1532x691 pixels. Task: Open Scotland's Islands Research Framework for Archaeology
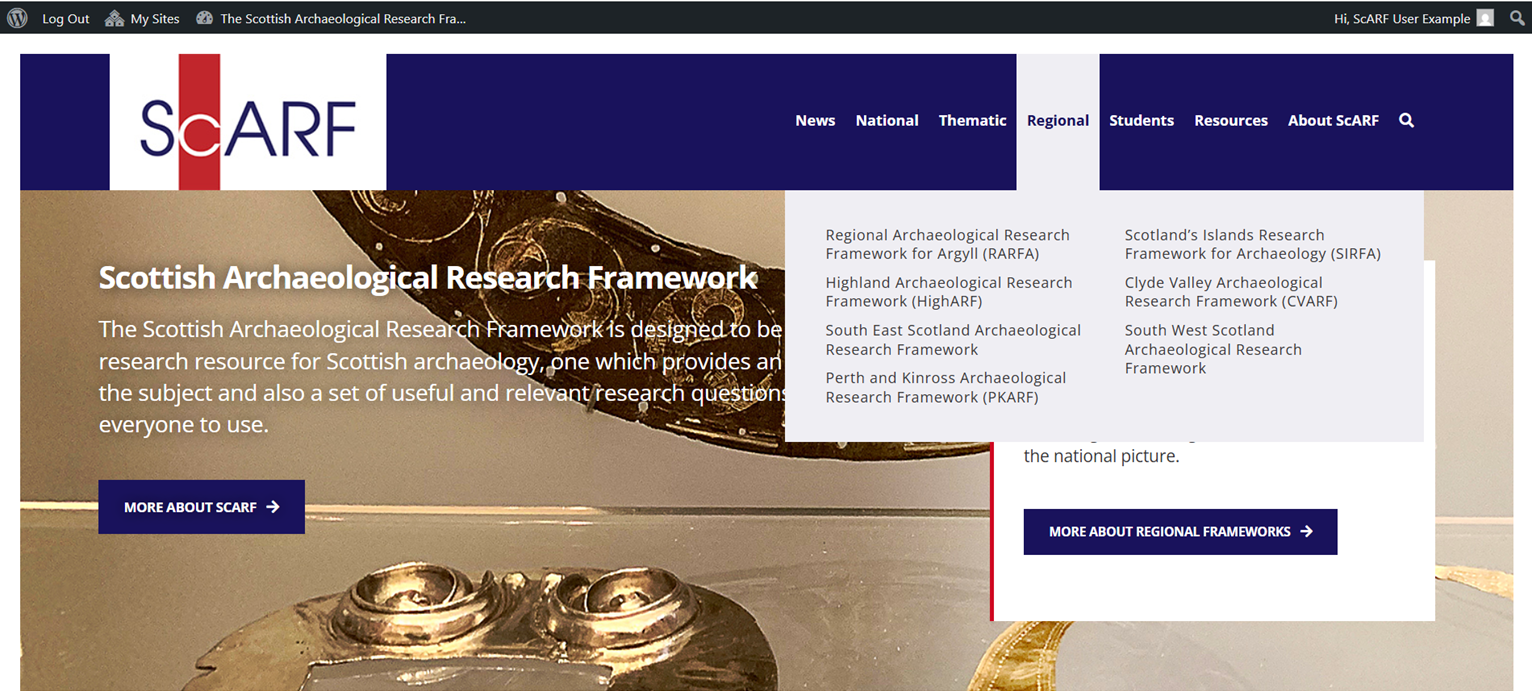(x=1251, y=244)
